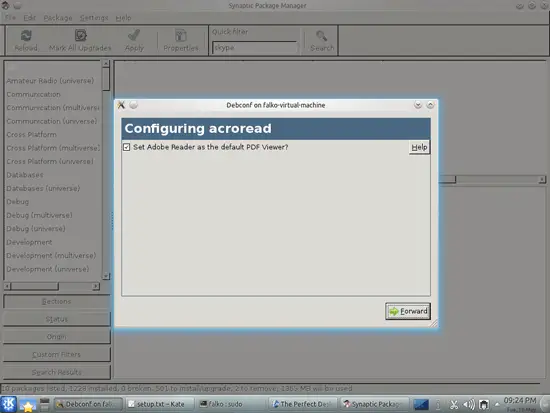The width and height of the screenshot is (550, 413).
Task: Open the Package menu in Synaptic
Action: (x=58, y=18)
